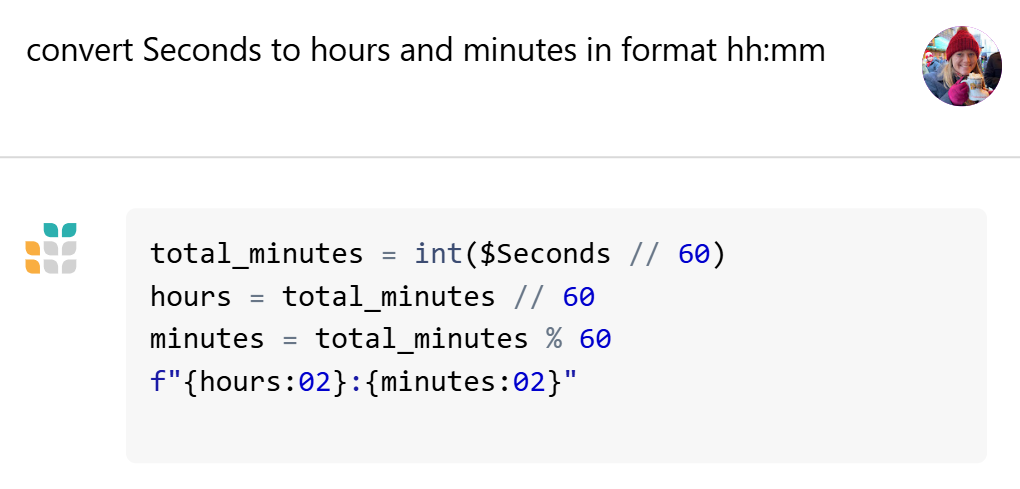Click the "hours" variable on the second line

pos(191,297)
